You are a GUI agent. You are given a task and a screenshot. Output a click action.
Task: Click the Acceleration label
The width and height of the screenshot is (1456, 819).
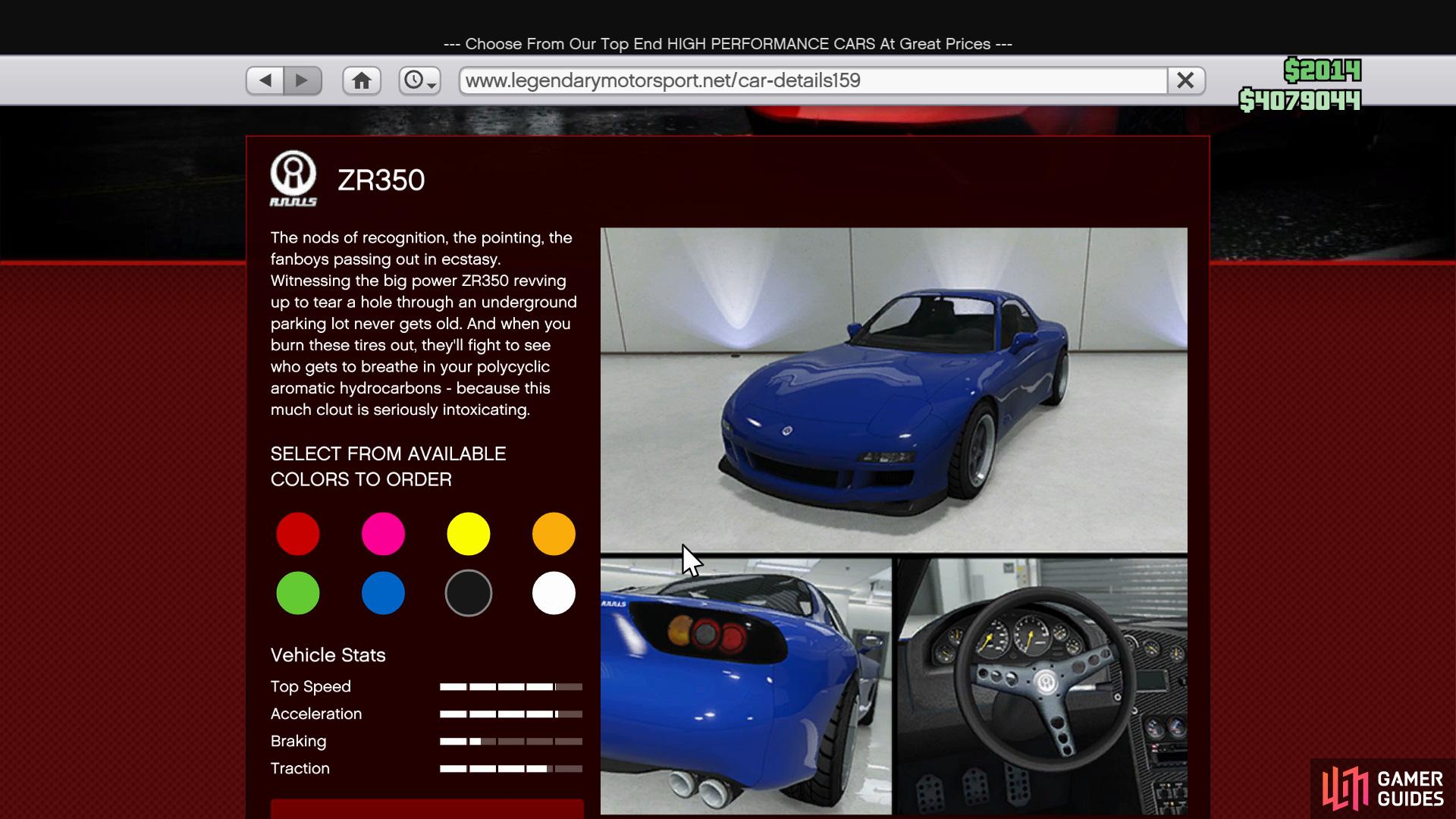click(x=316, y=714)
